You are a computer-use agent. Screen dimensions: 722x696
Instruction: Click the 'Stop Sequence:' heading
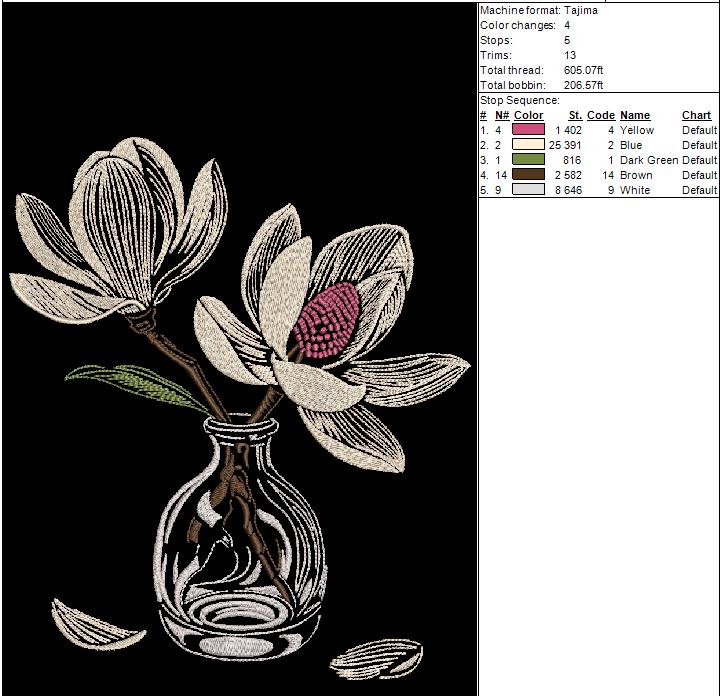pyautogui.click(x=520, y=100)
